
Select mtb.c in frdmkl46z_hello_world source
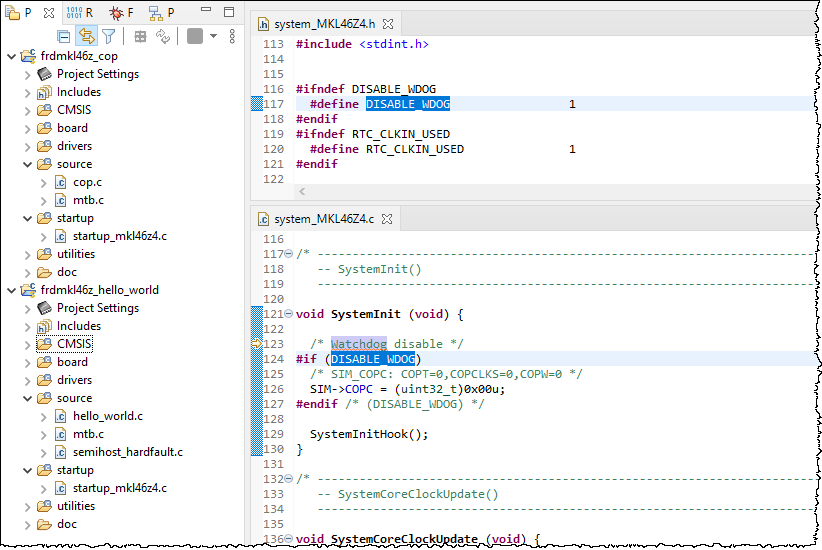click(88, 434)
